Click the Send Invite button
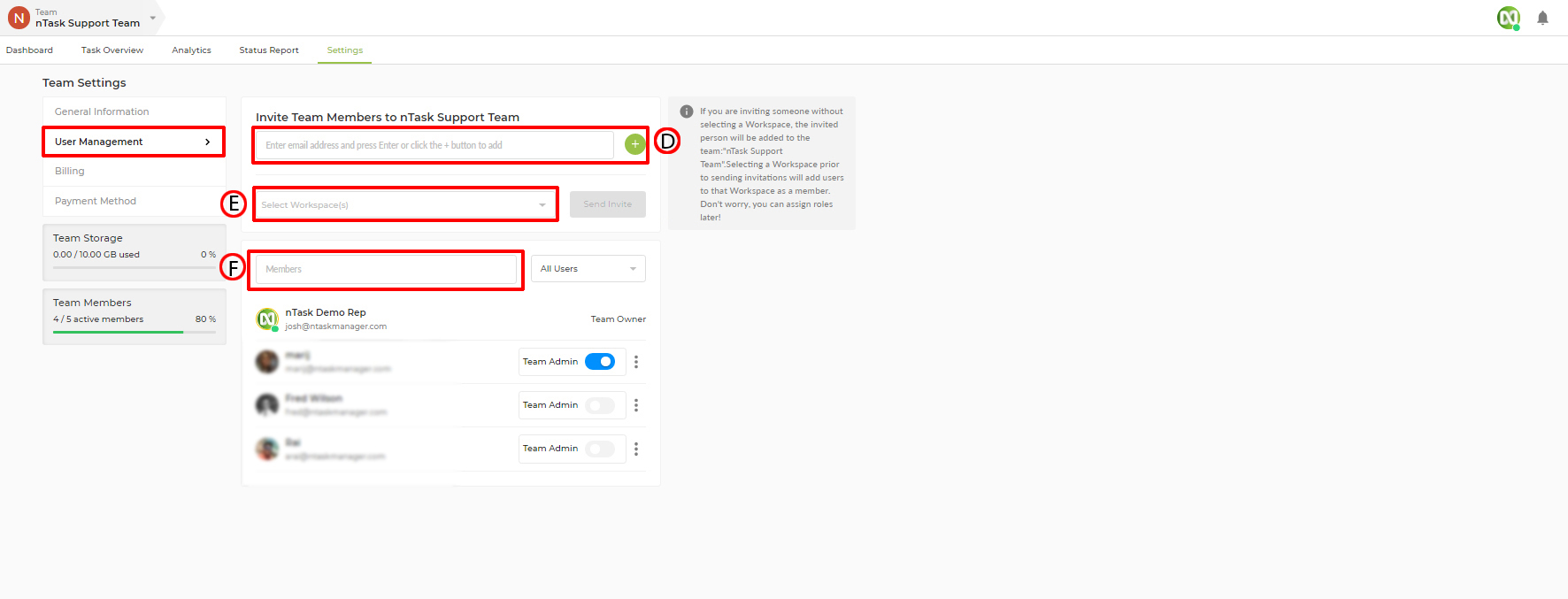Screen dimensions: 1568x599 [x=608, y=204]
